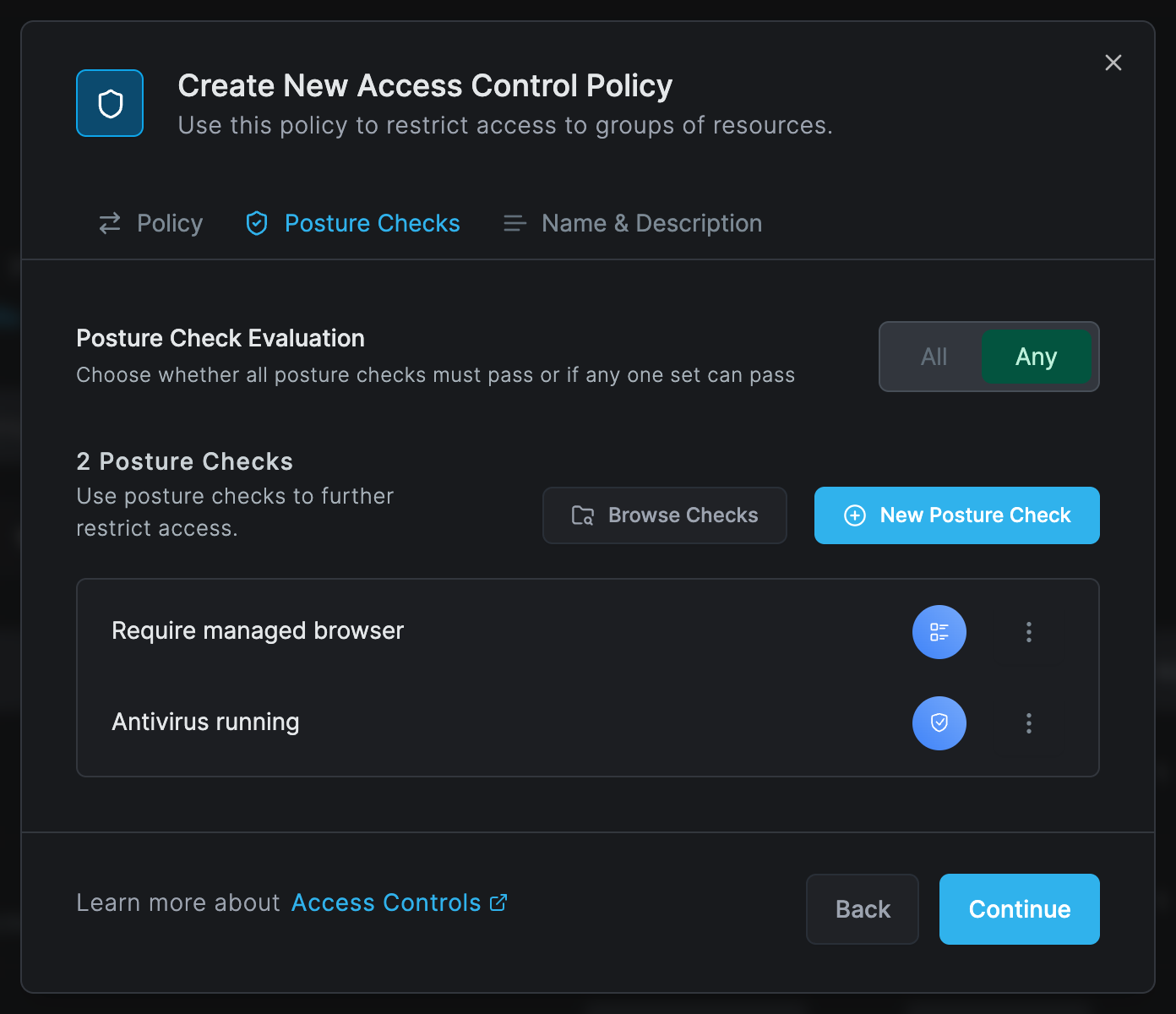Open the three-dot menu for Antivirus running

(x=1029, y=723)
